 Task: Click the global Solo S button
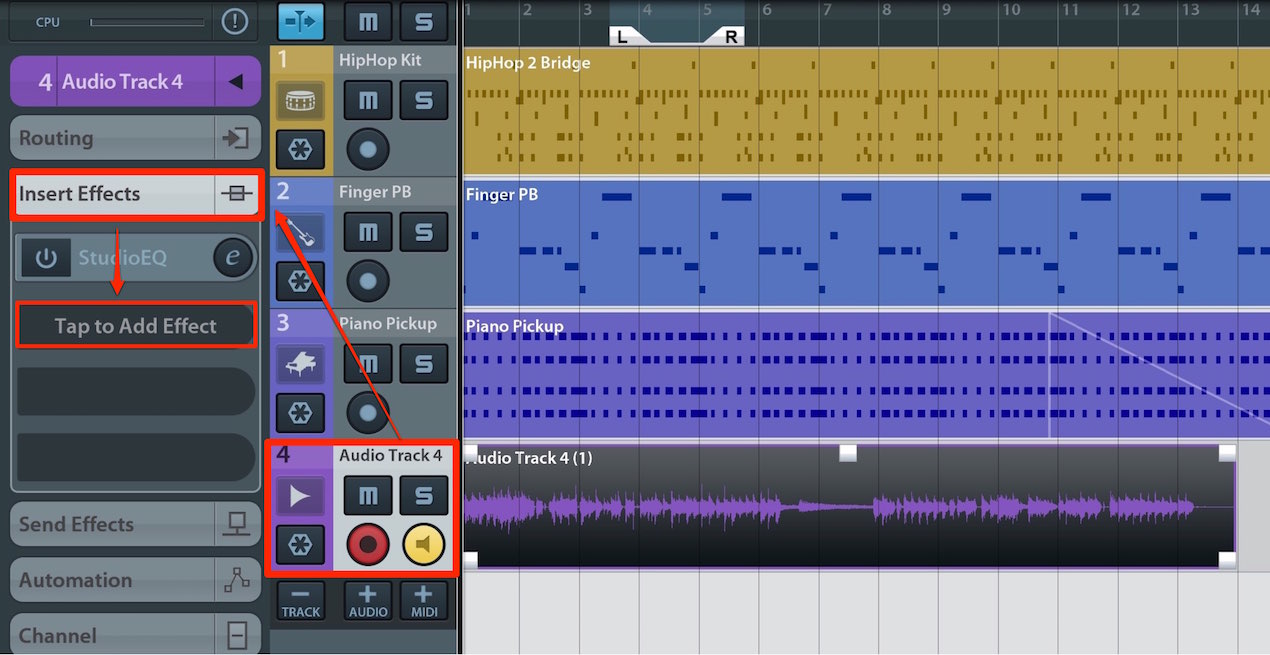(x=424, y=21)
